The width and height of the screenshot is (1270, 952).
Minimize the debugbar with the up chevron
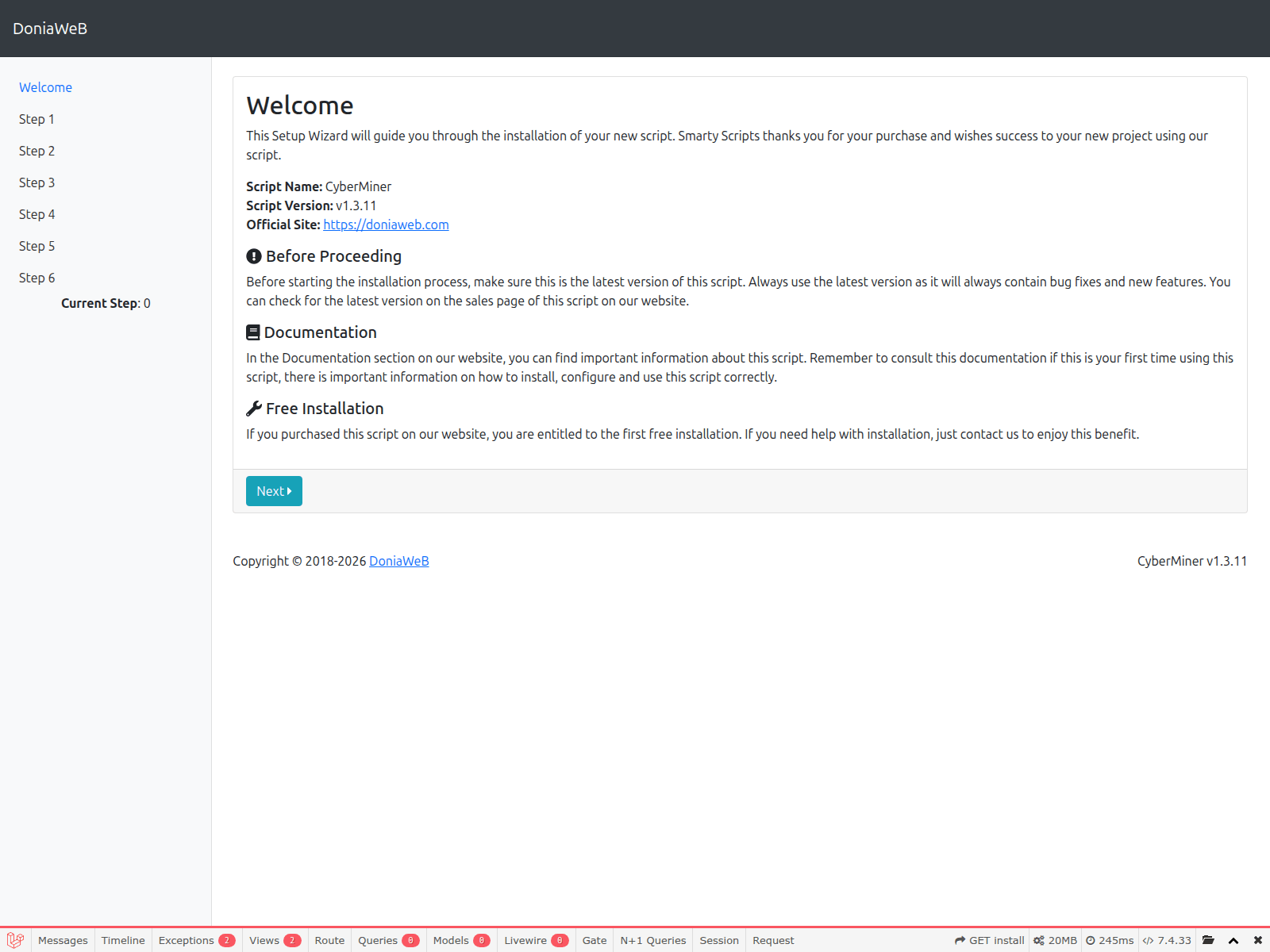click(x=1233, y=940)
